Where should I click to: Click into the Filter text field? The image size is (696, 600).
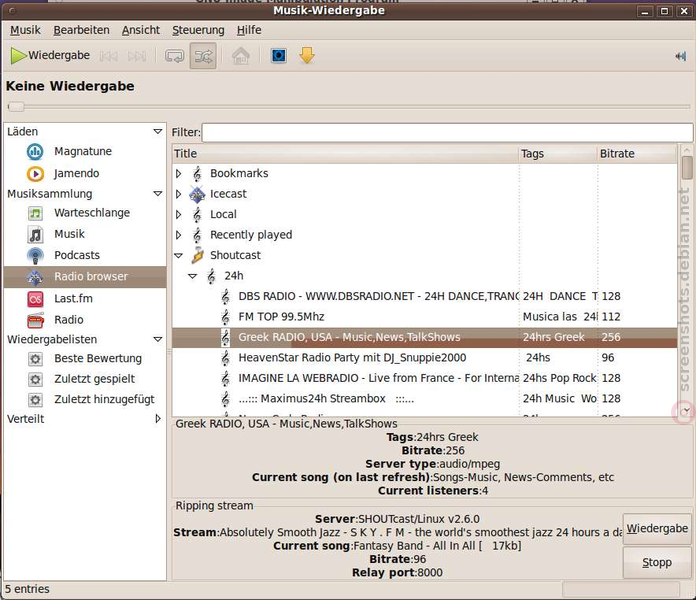(447, 133)
